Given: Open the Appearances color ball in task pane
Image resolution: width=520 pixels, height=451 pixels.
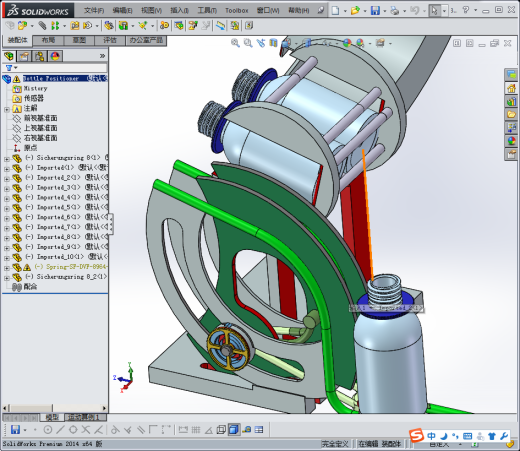Looking at the screenshot, I should pos(511,141).
